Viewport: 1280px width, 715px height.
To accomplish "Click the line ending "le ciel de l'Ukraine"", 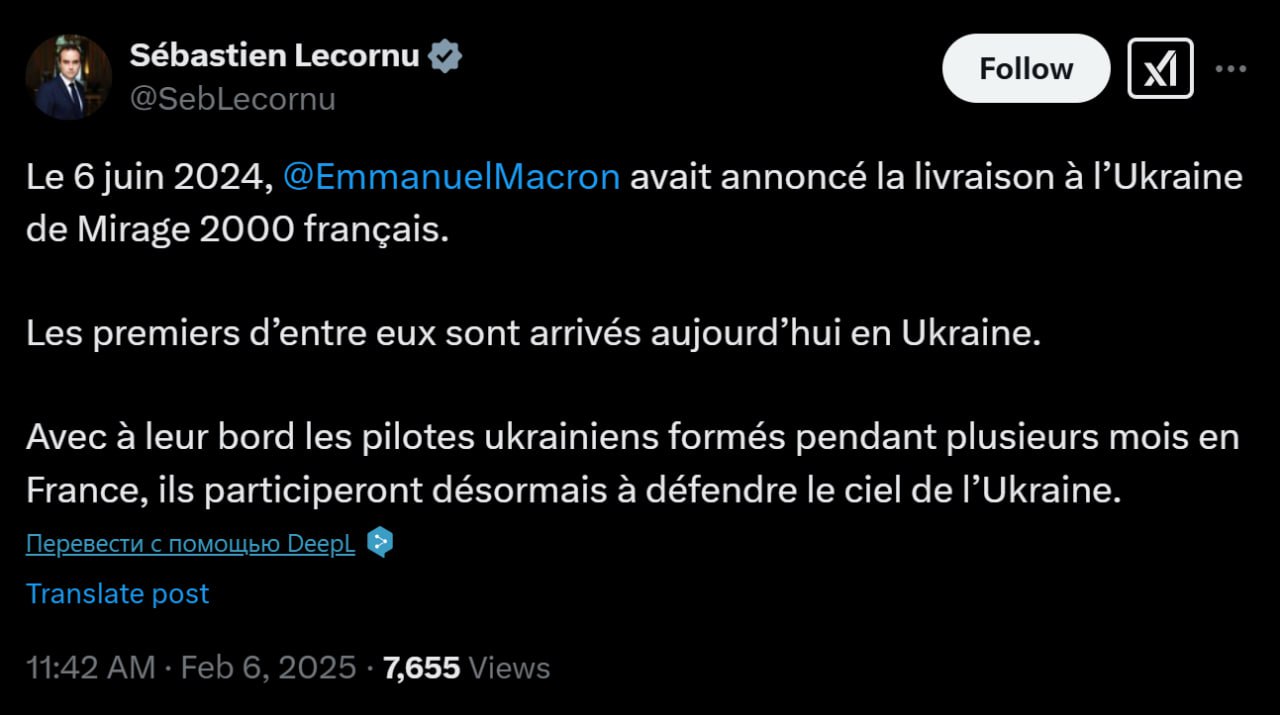I will click(568, 490).
